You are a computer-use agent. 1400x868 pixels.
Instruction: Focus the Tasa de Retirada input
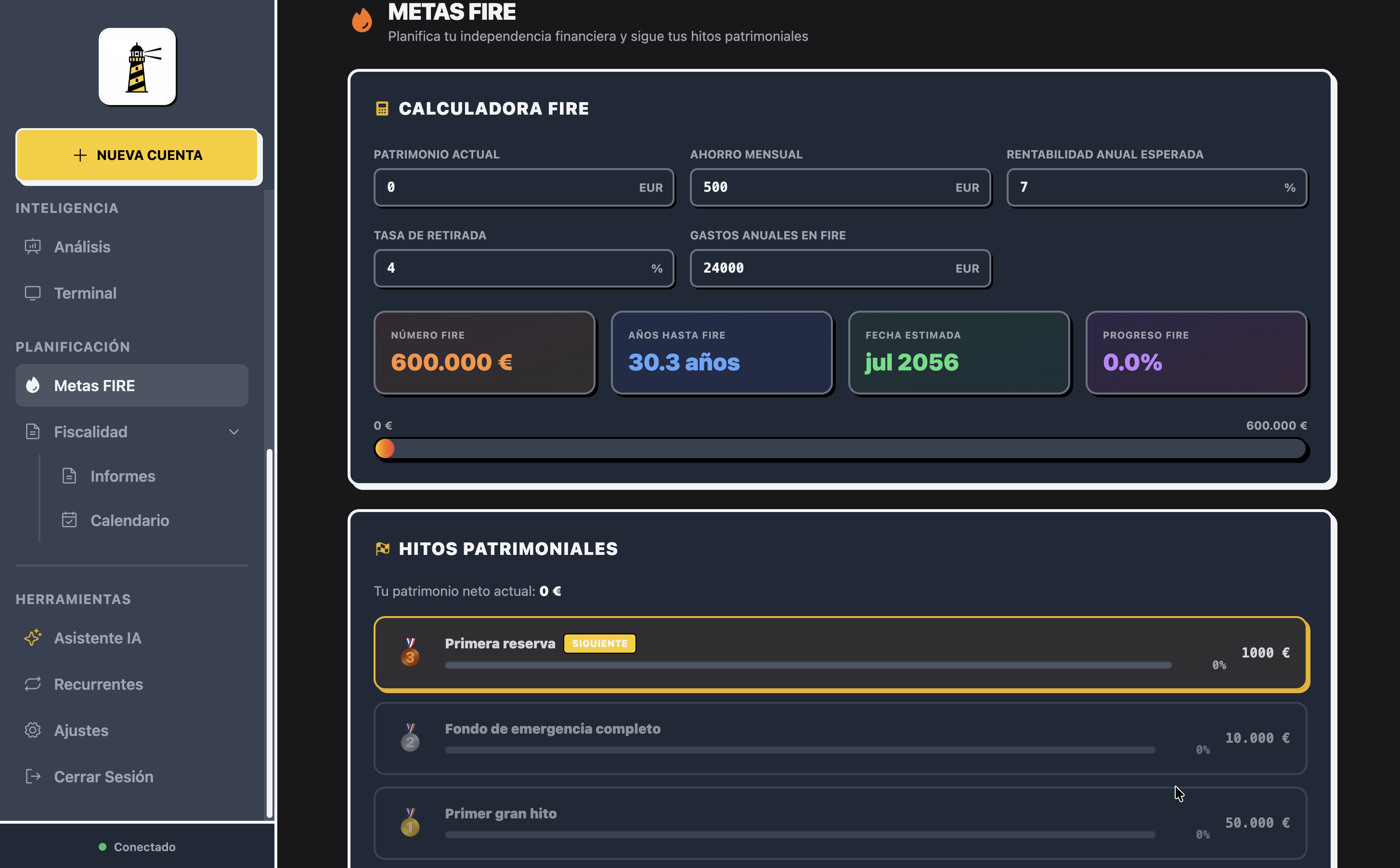pyautogui.click(x=524, y=268)
